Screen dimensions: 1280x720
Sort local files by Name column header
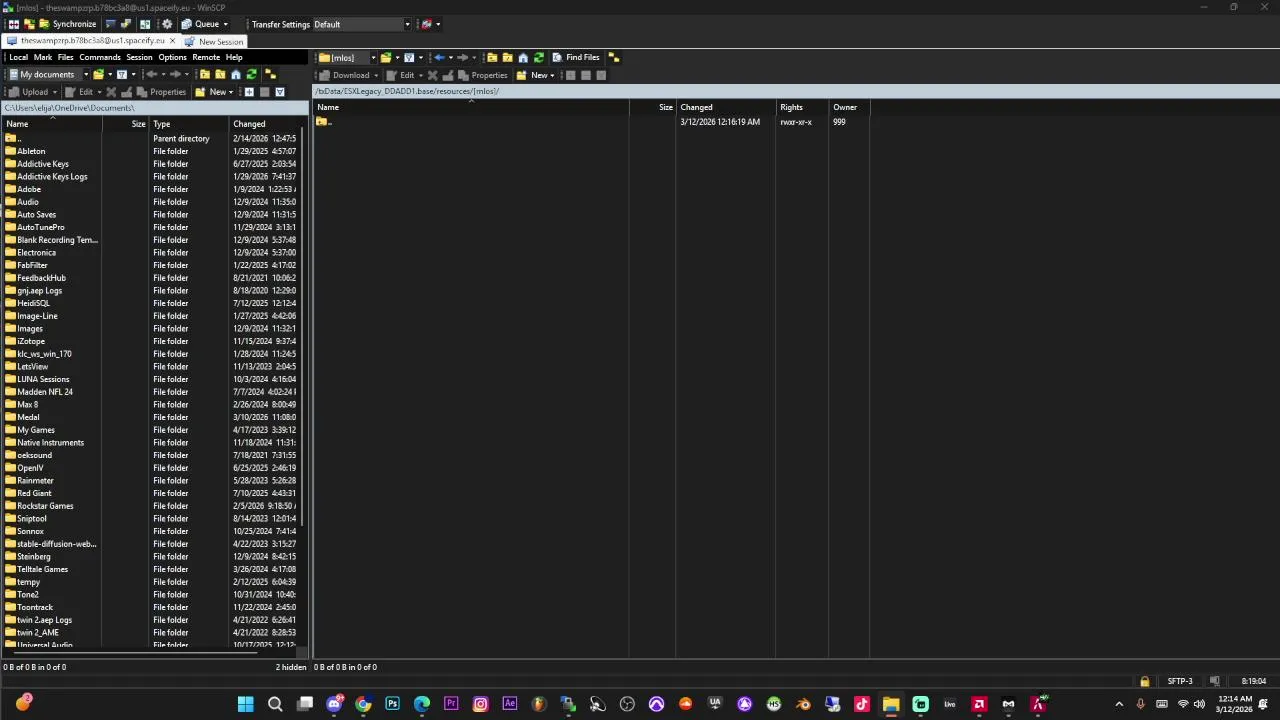click(52, 124)
